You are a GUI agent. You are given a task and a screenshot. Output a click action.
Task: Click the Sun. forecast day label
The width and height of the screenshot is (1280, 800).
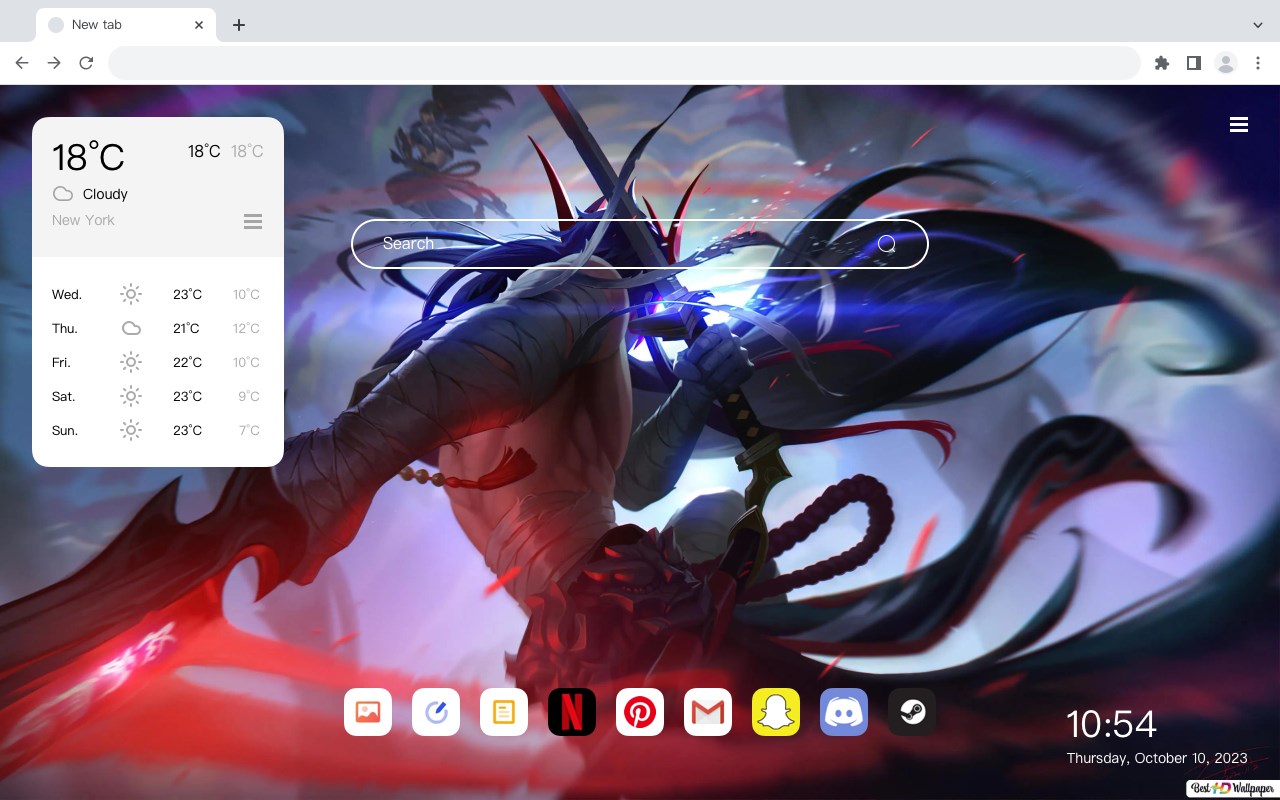click(x=65, y=430)
